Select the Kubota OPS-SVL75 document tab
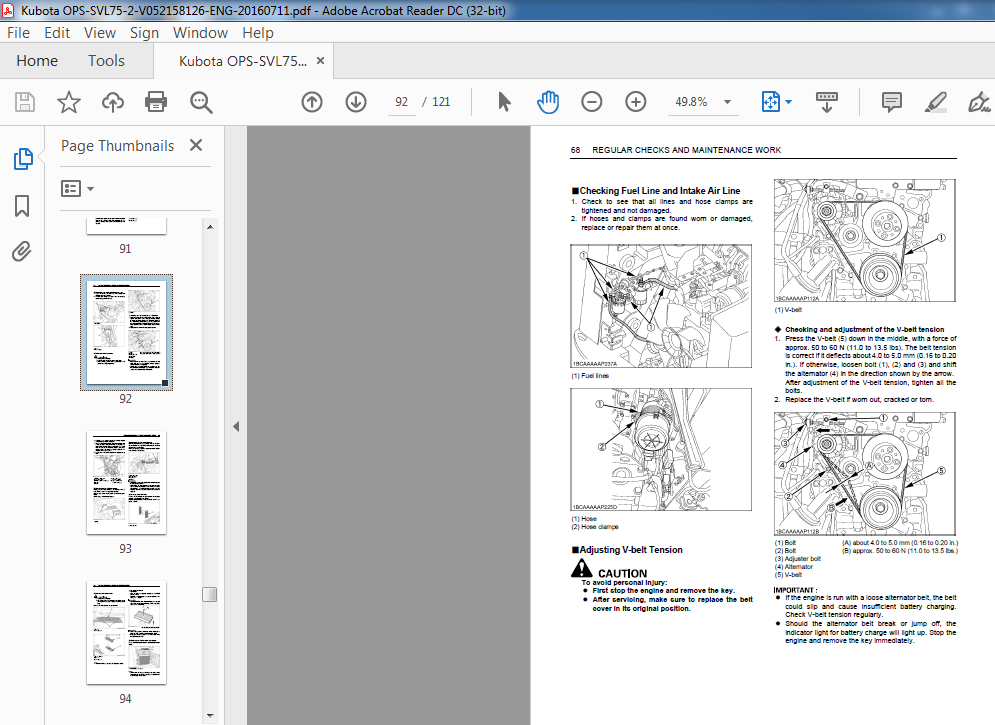The height and width of the screenshot is (725, 995). (243, 61)
